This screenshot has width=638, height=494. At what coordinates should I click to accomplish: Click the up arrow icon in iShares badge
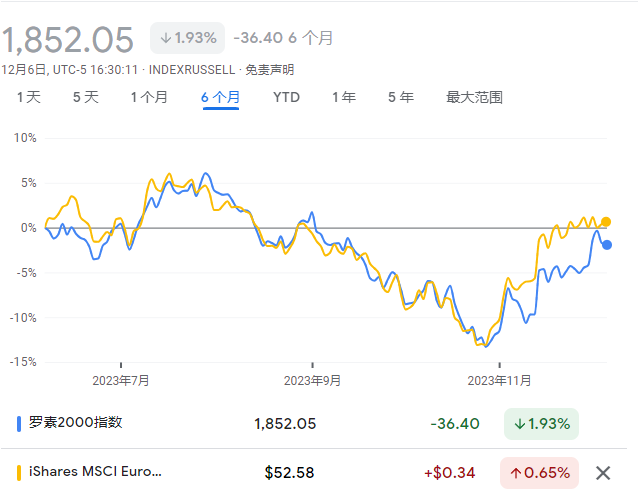pos(516,473)
